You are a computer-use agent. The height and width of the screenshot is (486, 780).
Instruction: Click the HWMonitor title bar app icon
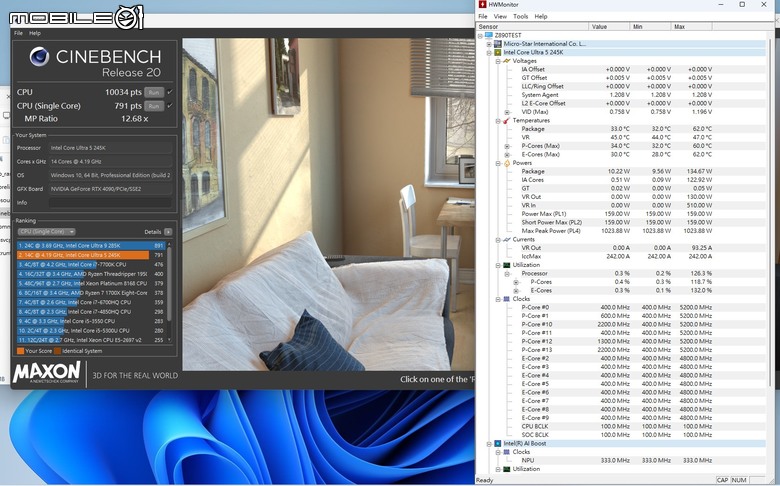pyautogui.click(x=483, y=4)
